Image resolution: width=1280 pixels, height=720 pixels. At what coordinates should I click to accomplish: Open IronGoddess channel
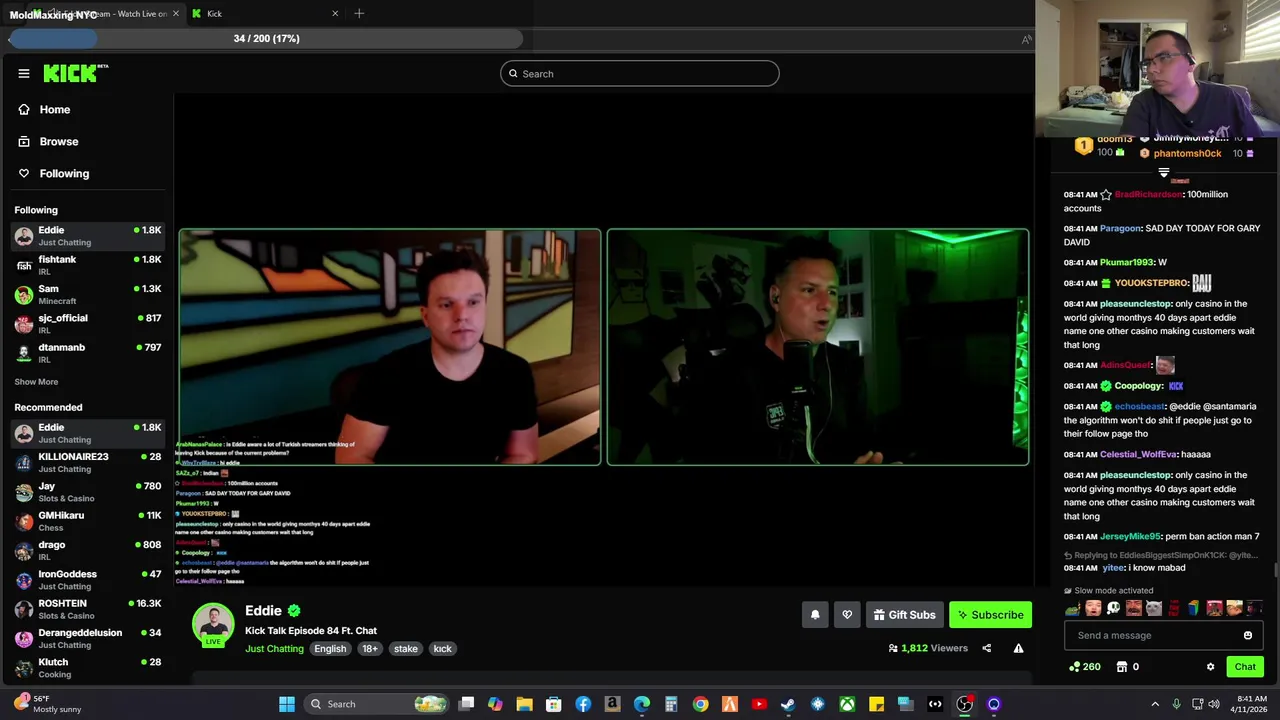pos(87,580)
